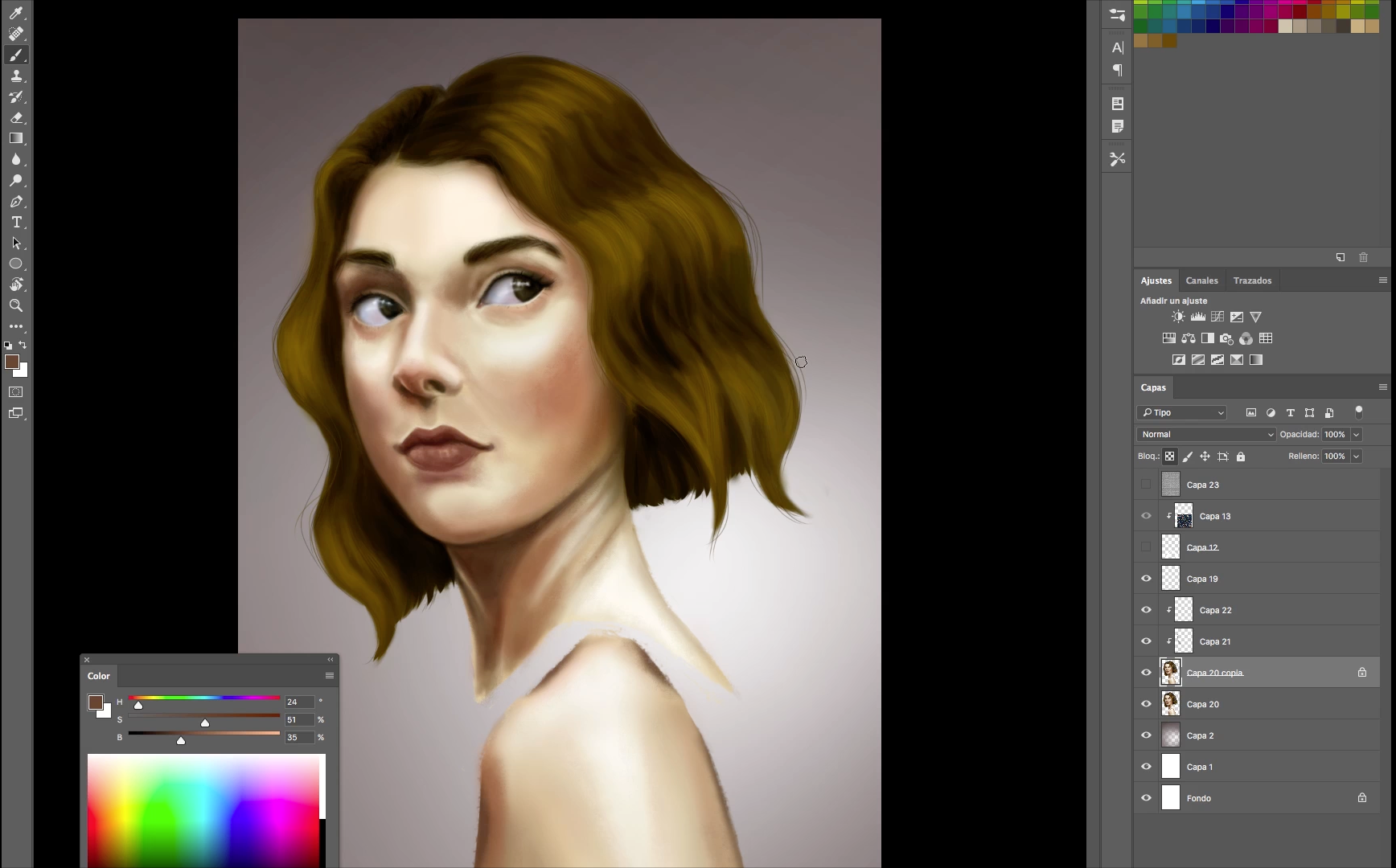This screenshot has width=1396, height=868.
Task: Select the Eraser tool
Action: click(16, 117)
